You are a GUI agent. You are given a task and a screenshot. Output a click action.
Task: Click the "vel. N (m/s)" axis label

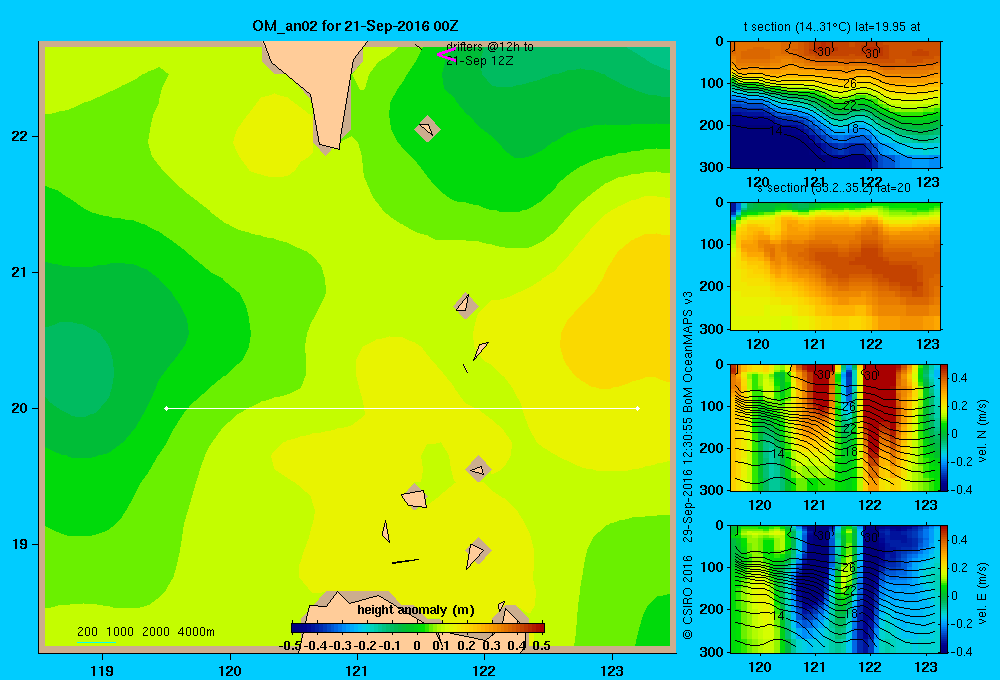pos(982,430)
